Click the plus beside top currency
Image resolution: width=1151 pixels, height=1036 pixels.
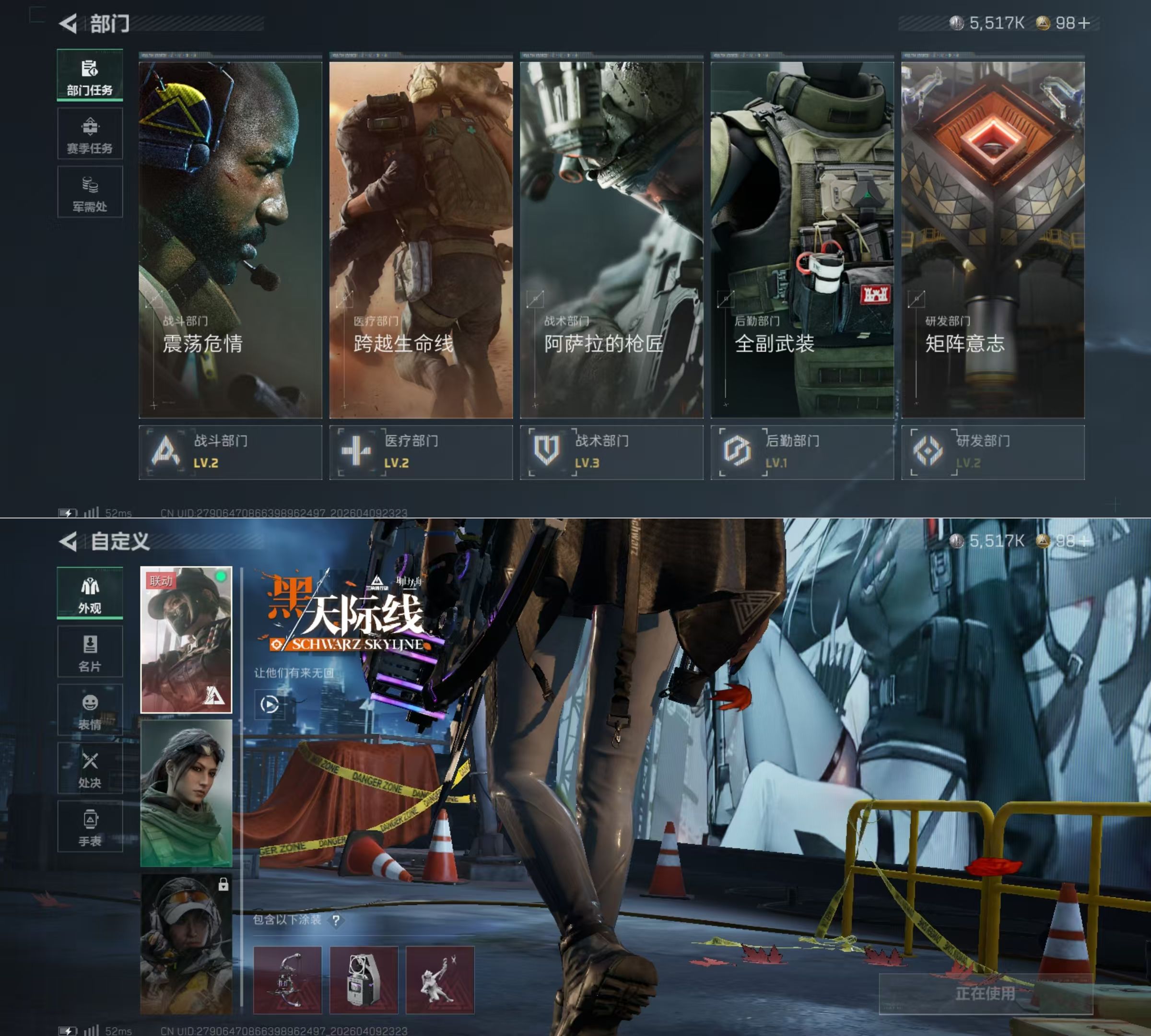pyautogui.click(x=1084, y=24)
